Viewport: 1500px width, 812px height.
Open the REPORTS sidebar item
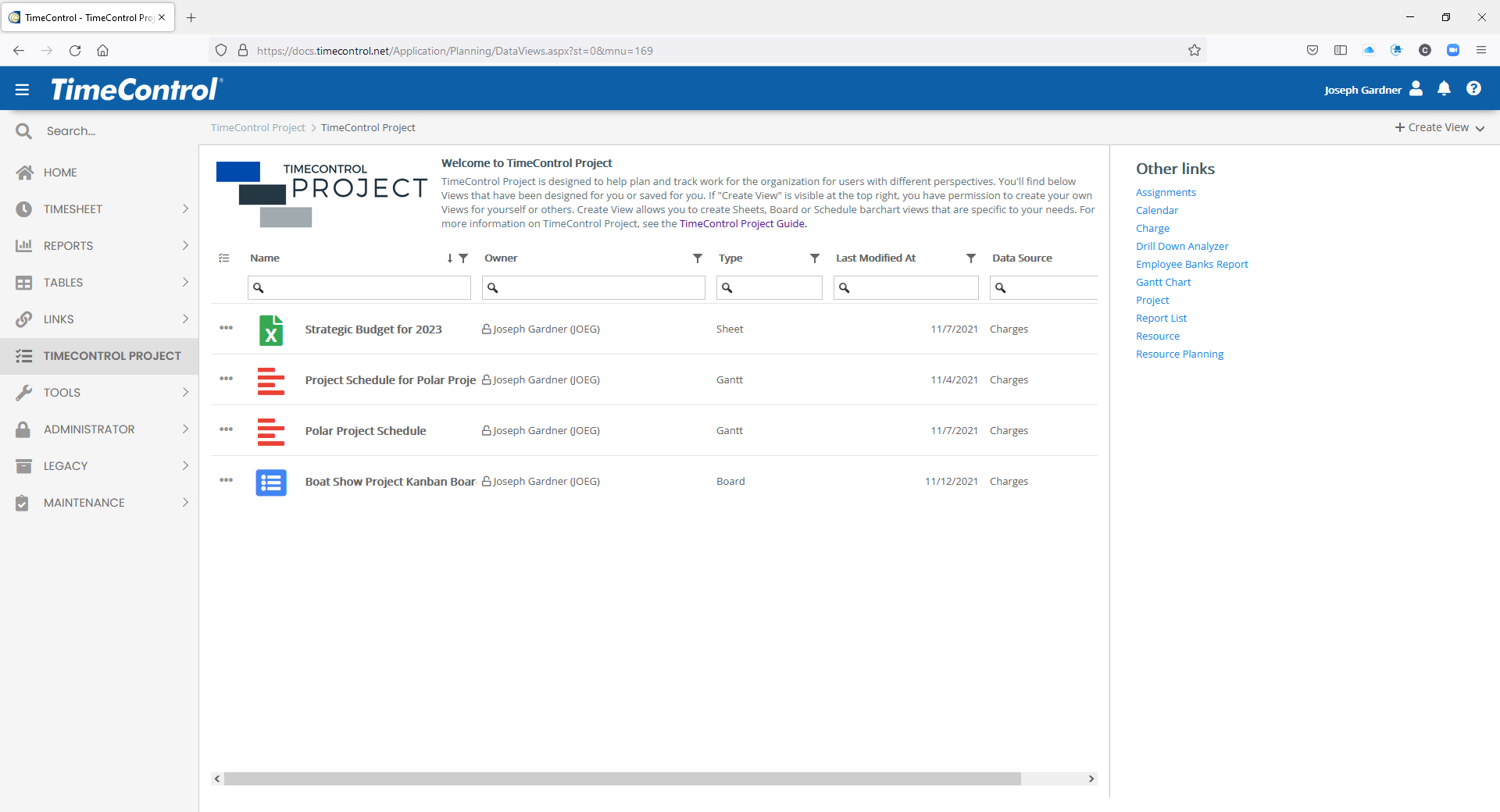pos(99,246)
